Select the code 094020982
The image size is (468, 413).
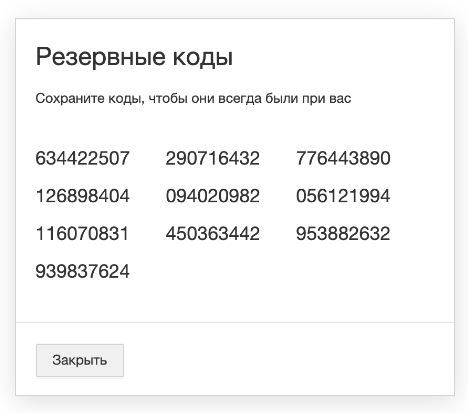[213, 196]
